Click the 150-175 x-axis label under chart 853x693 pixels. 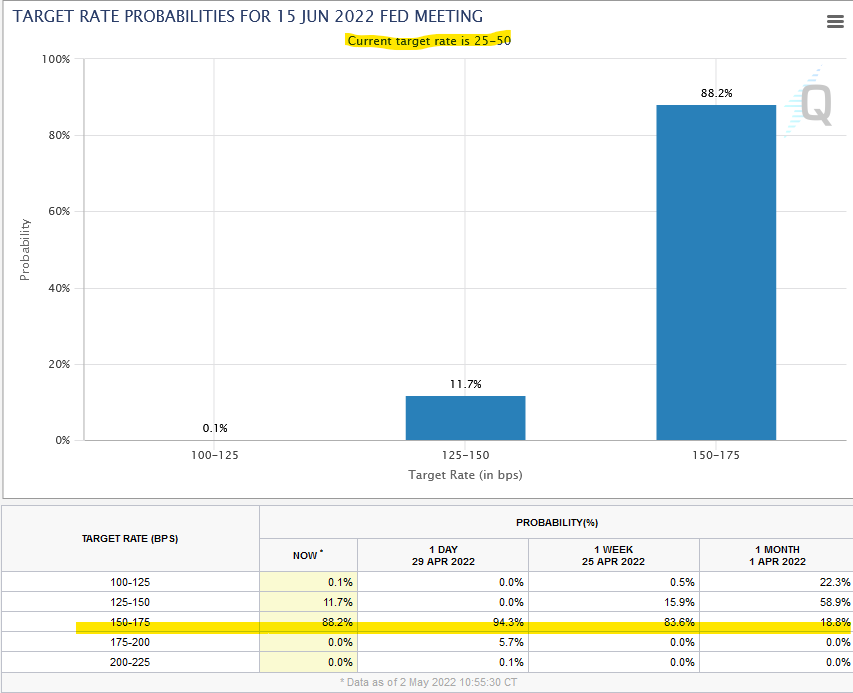coord(716,454)
